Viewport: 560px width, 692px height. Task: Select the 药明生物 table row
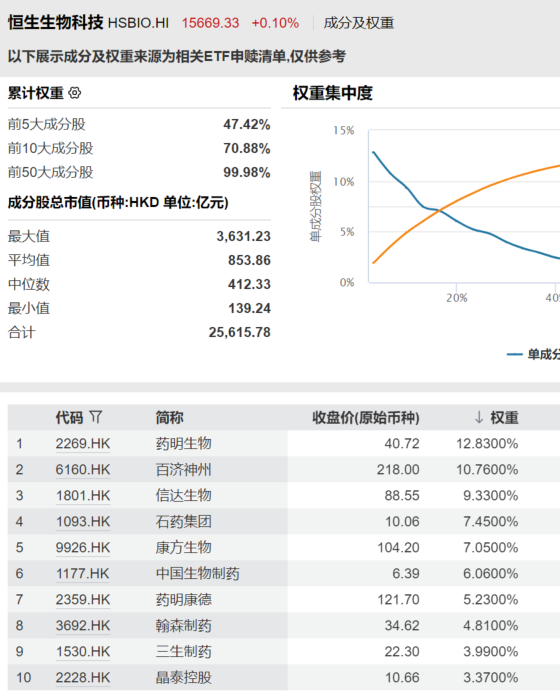click(x=284, y=444)
